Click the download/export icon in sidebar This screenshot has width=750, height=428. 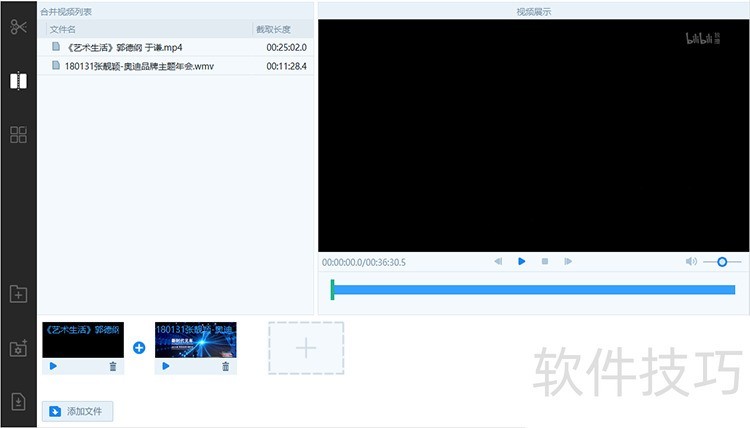pos(18,402)
